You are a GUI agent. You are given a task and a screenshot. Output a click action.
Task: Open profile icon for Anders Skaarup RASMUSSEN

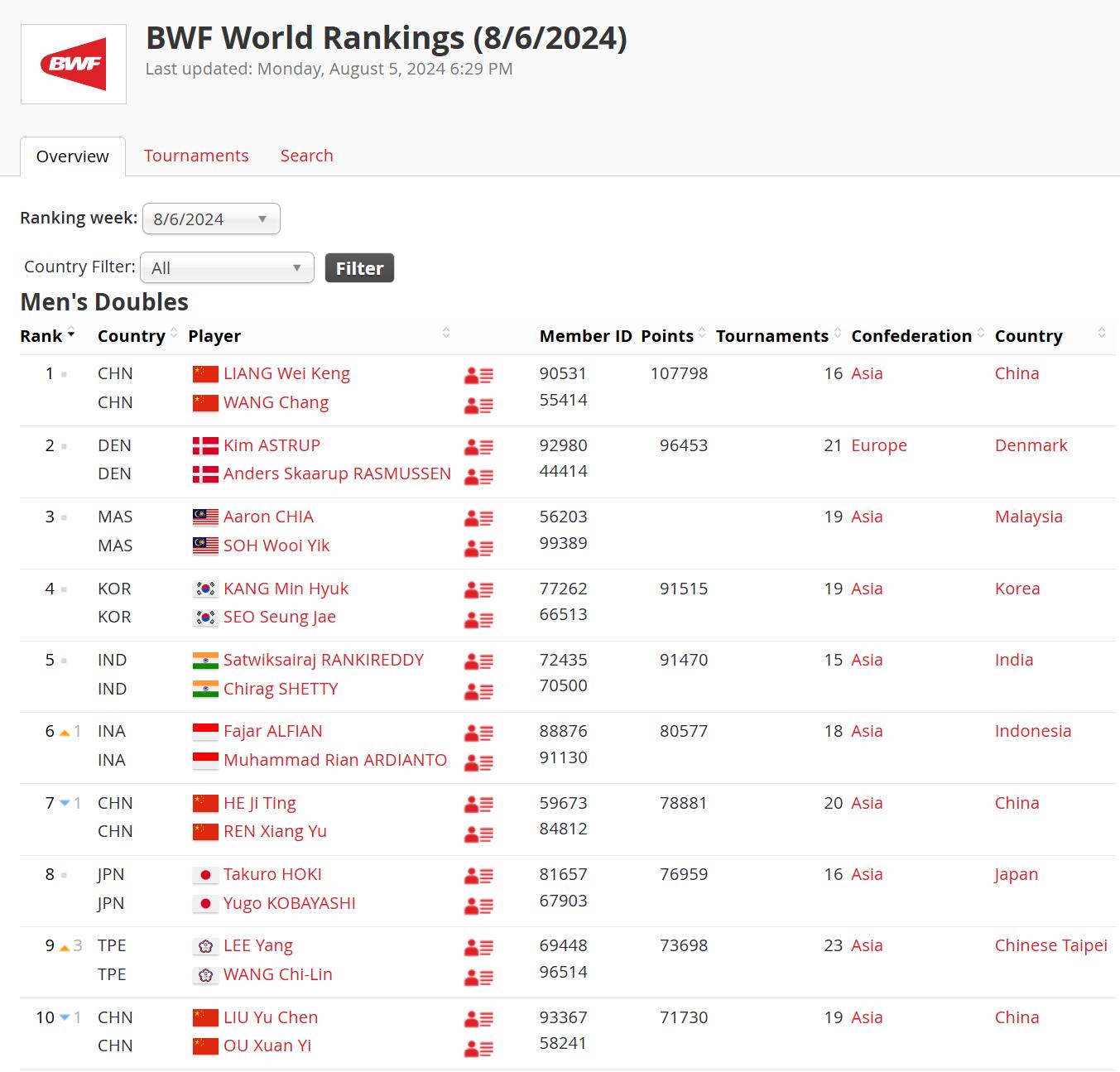[478, 476]
